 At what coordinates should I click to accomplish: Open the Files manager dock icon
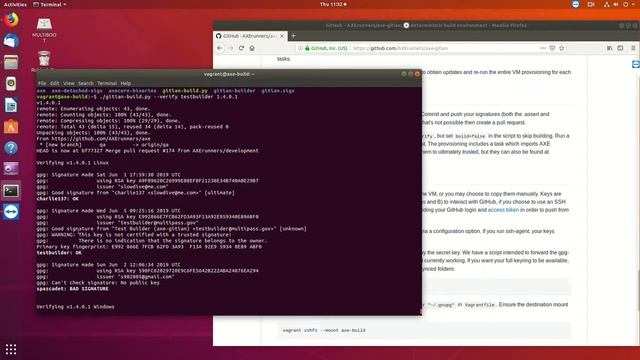tap(11, 62)
